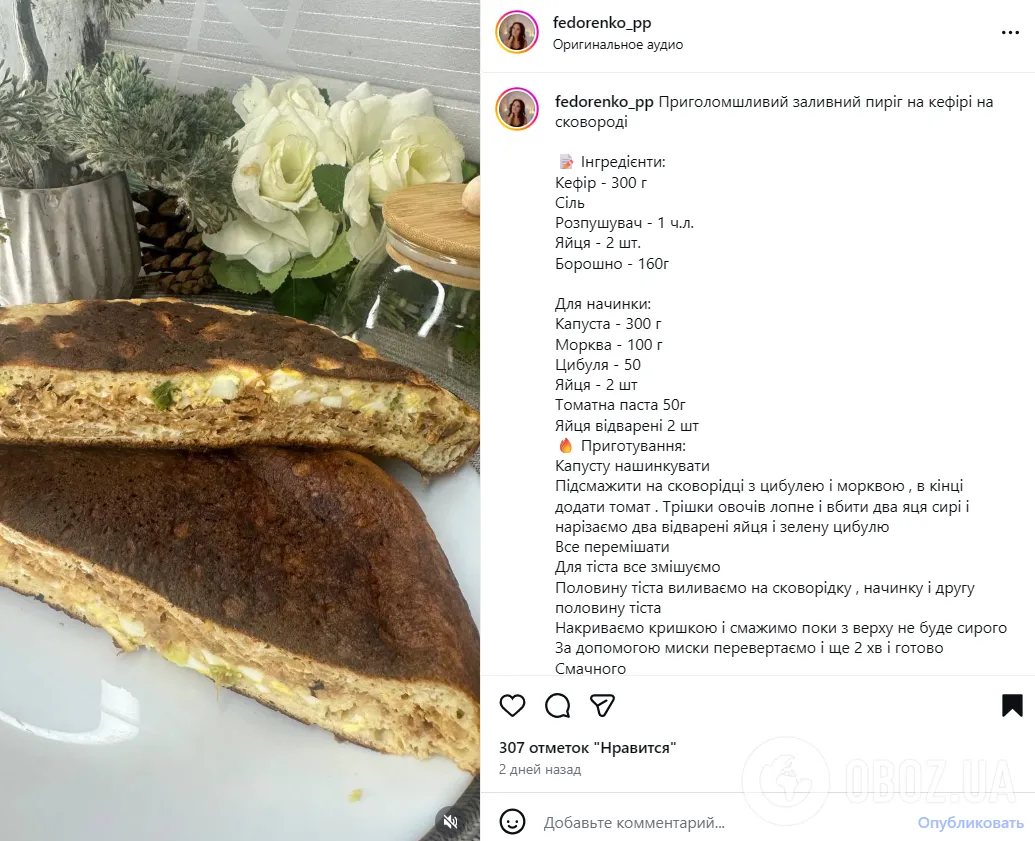The image size is (1035, 841).
Task: Click the pie video thumbnail
Action: point(240,420)
